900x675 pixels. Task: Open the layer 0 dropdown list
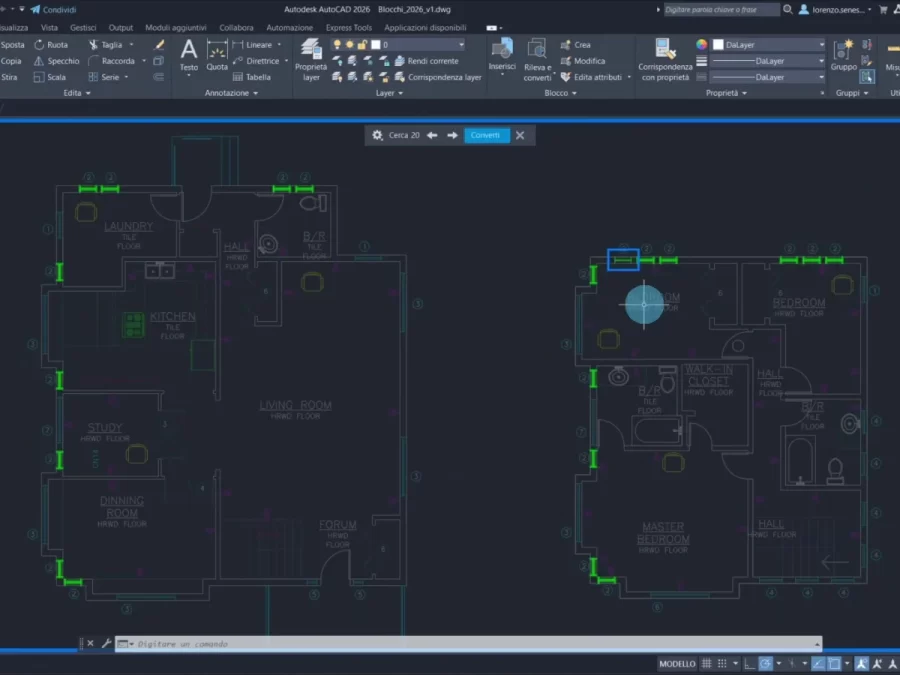click(x=462, y=44)
